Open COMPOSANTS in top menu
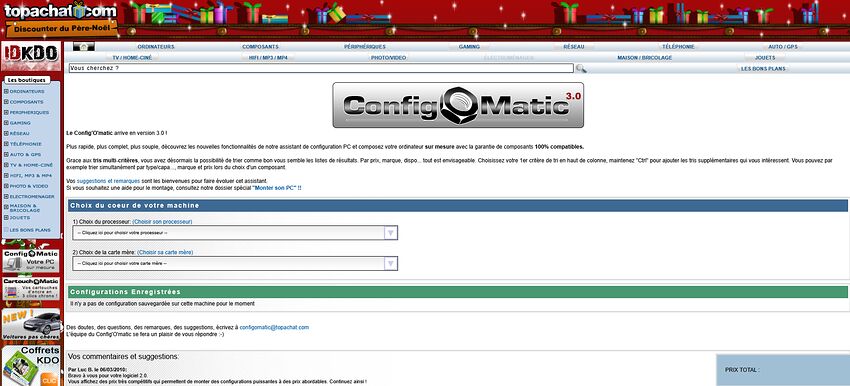This screenshot has width=850, height=386. (260, 47)
